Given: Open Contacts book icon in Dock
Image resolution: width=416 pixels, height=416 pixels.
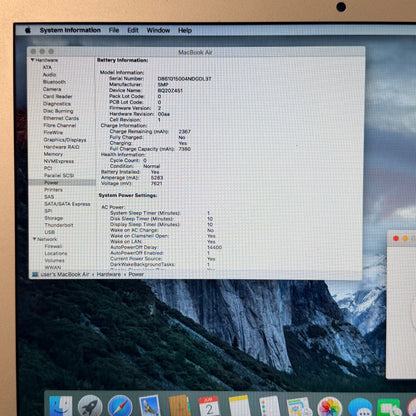Looking at the screenshot, I should (x=179, y=406).
